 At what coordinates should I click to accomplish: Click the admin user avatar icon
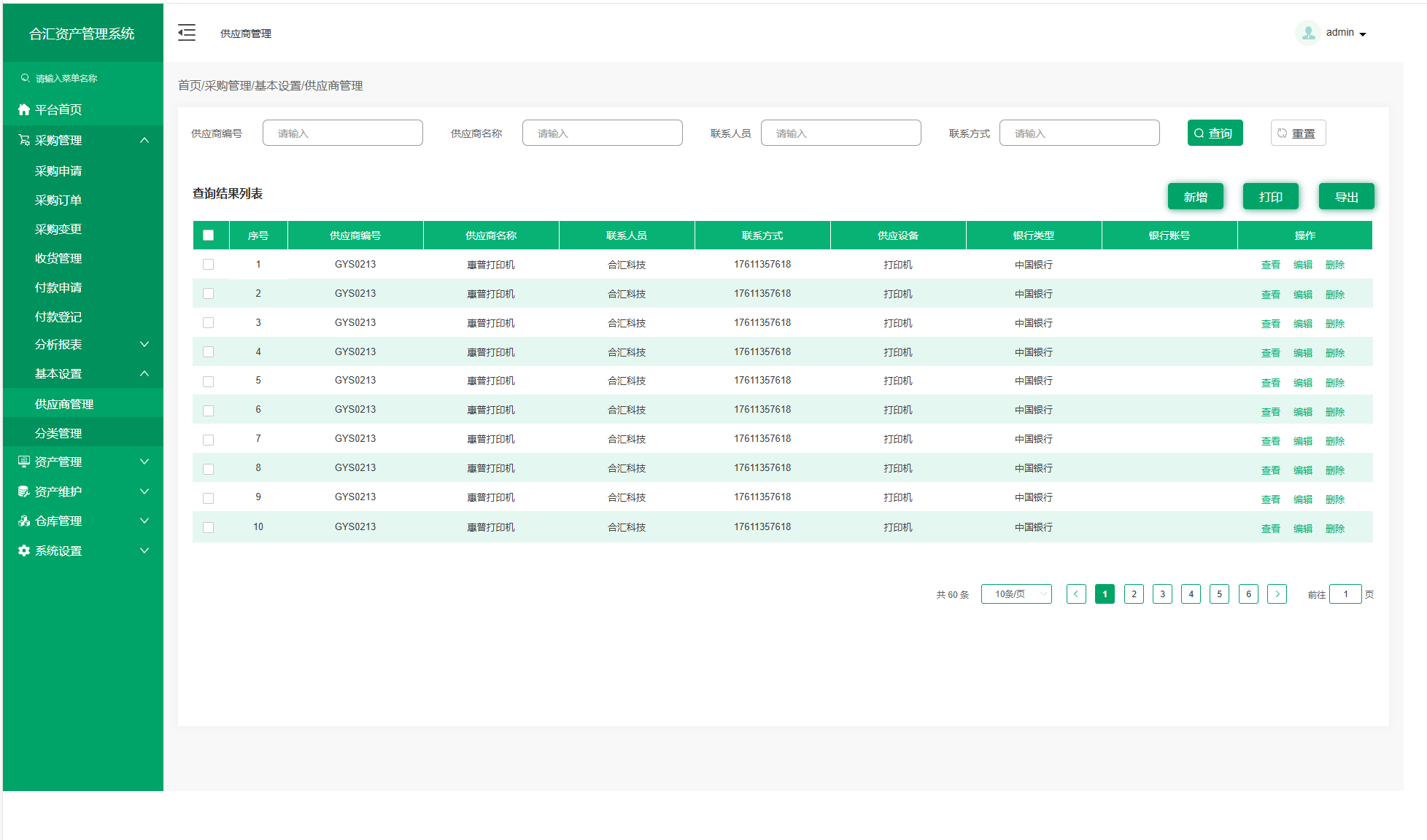click(x=1308, y=33)
